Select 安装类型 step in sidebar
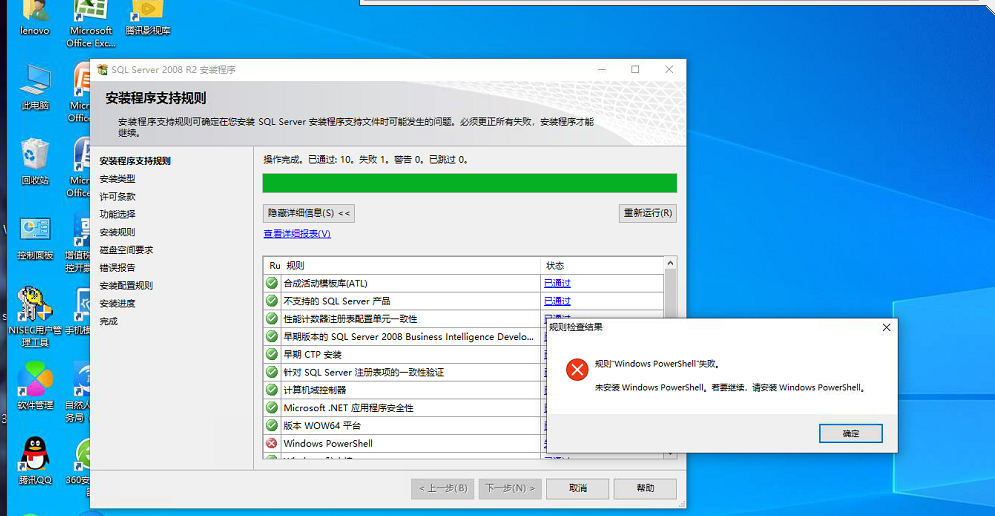The height and width of the screenshot is (516, 995). pos(117,179)
